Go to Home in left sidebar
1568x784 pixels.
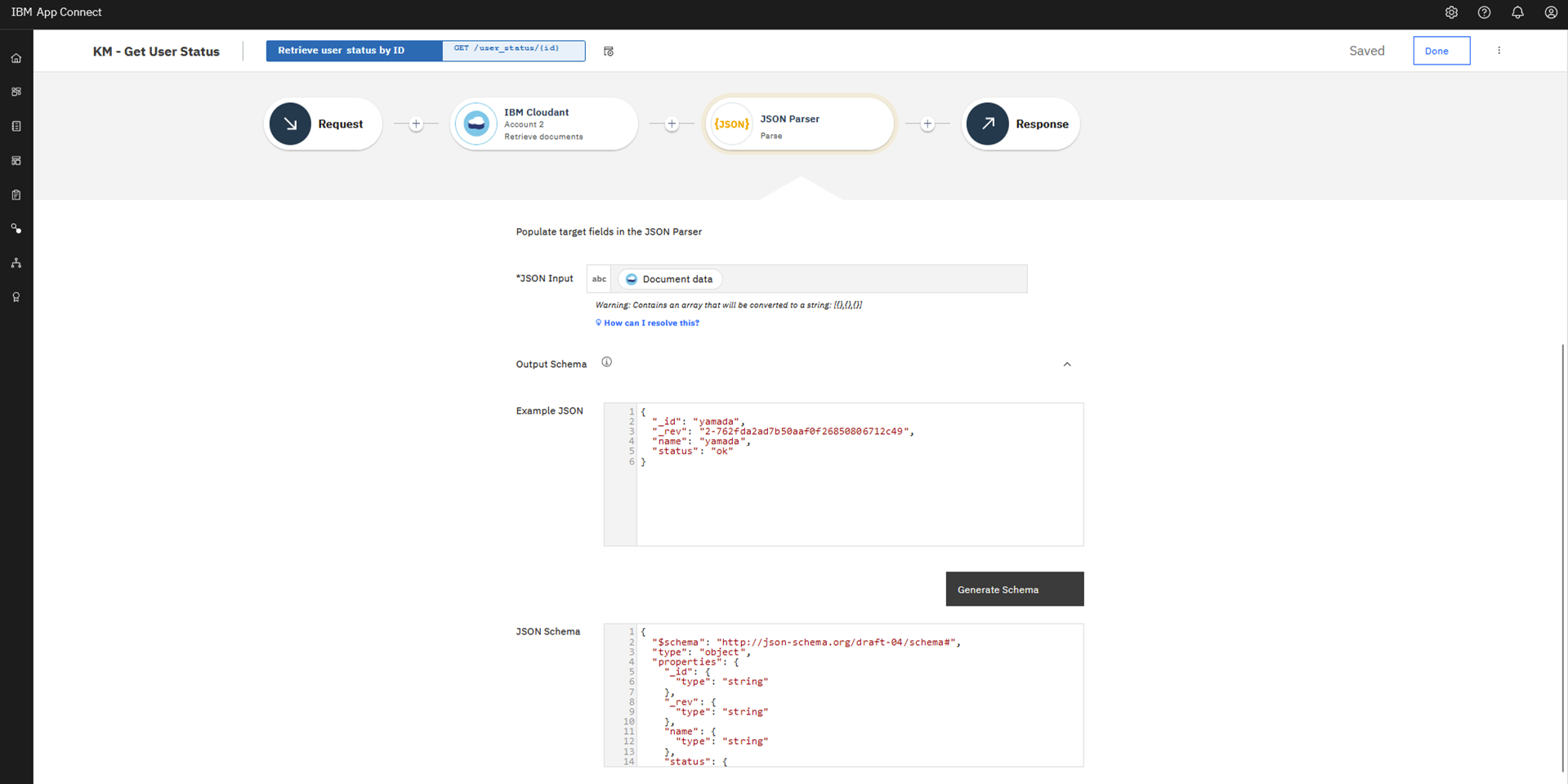pos(16,58)
